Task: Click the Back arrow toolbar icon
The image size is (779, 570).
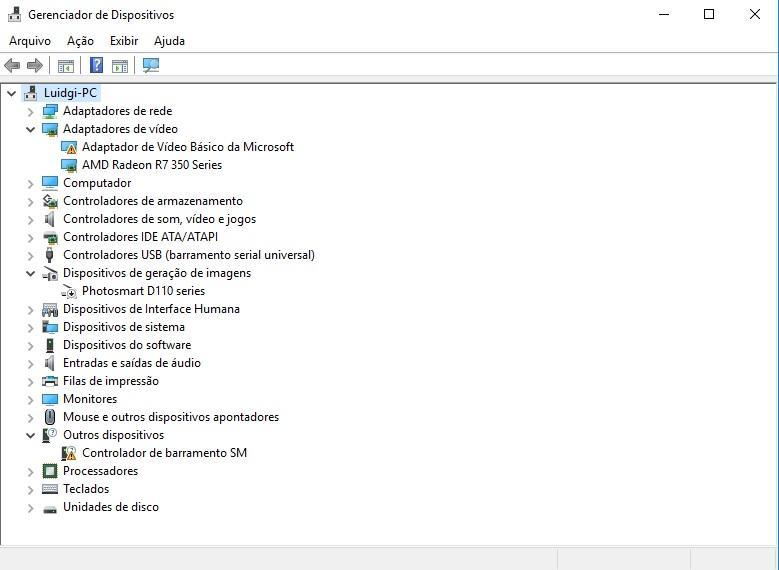Action: tap(12, 65)
